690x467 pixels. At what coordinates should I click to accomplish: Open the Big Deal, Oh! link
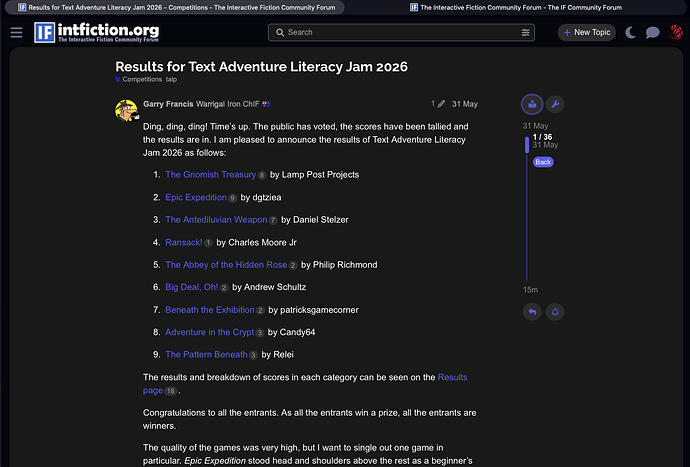191,287
